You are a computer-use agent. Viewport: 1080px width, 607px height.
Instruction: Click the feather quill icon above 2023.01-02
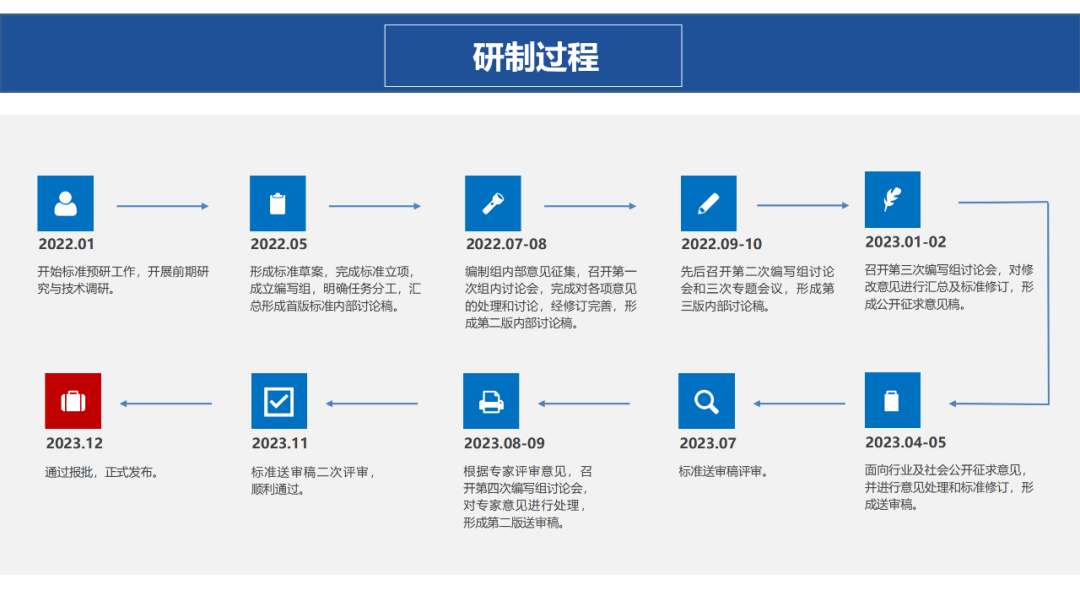[x=892, y=199]
